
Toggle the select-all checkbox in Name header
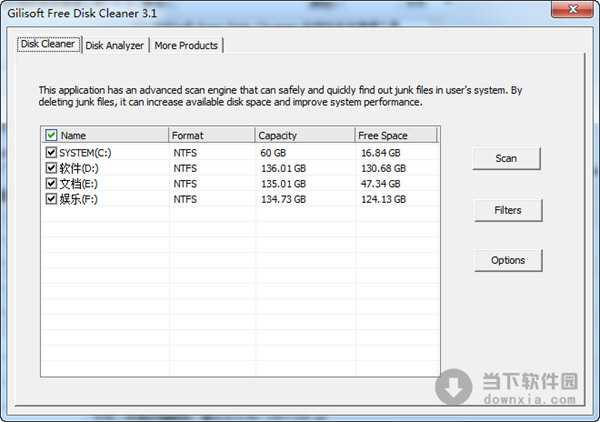tap(51, 135)
